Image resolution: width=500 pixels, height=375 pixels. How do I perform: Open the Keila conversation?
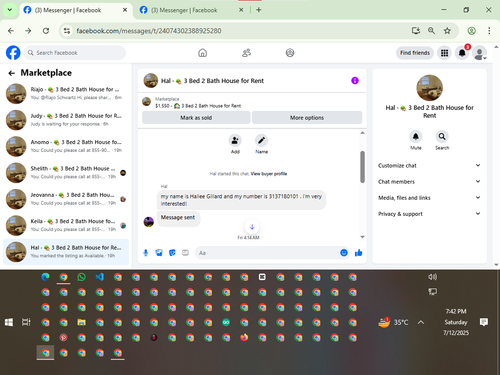tap(66, 225)
